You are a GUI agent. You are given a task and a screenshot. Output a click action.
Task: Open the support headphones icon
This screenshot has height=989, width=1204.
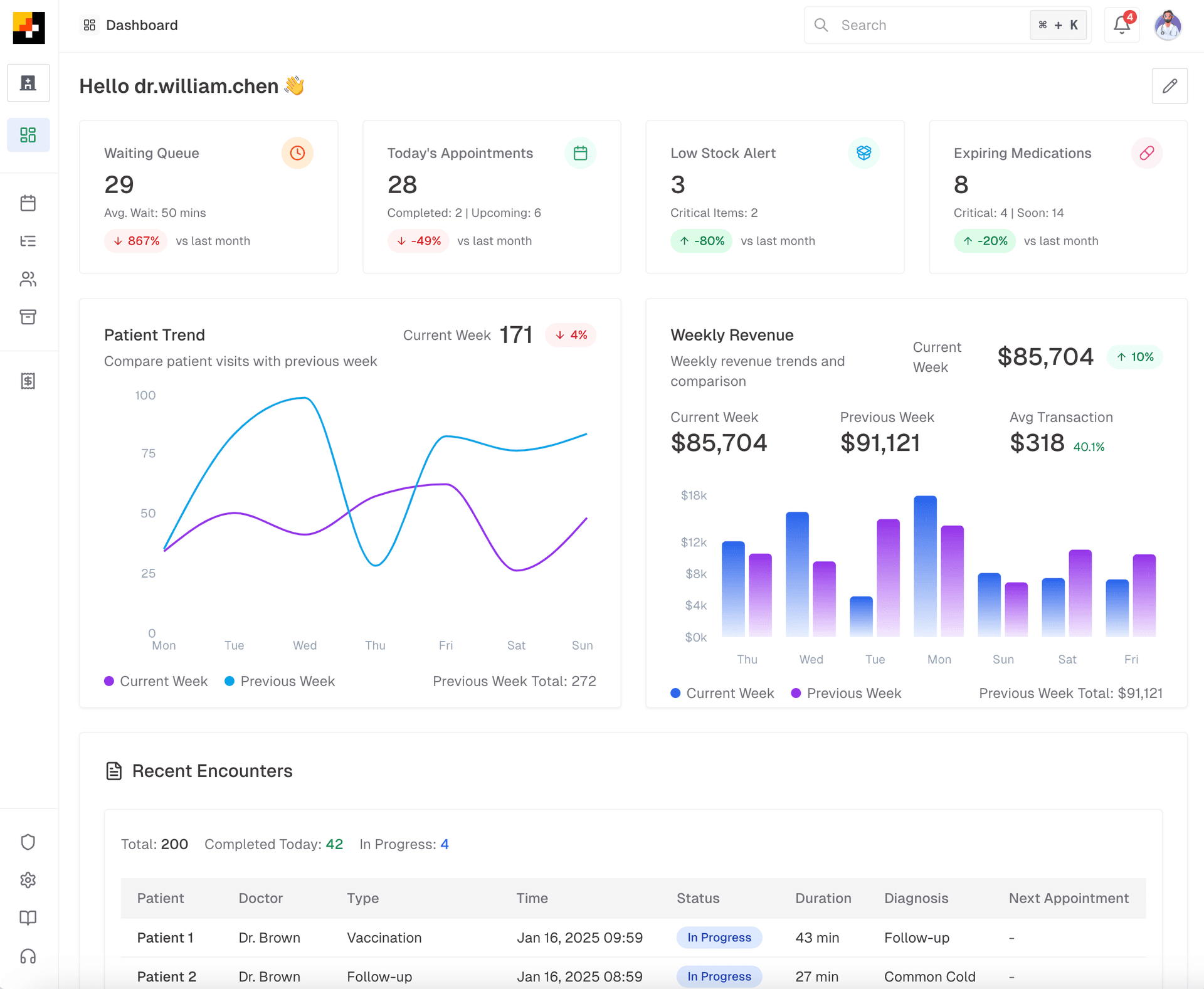28,956
